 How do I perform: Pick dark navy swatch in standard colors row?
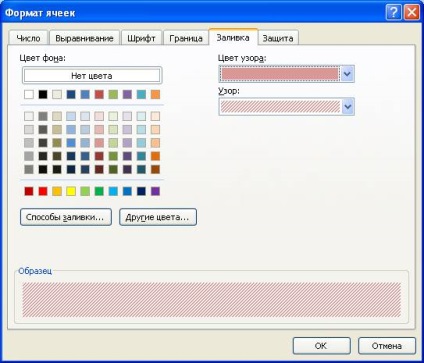coord(141,191)
